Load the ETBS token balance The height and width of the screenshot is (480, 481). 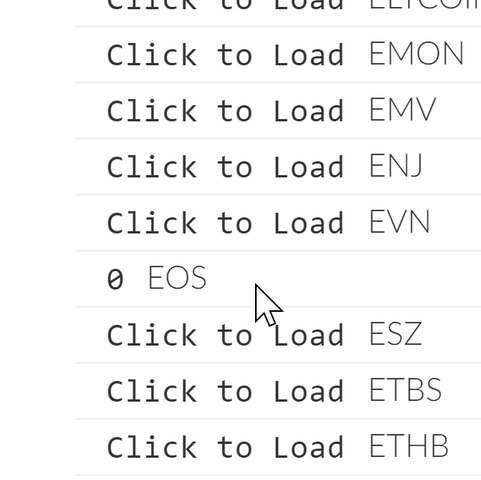[225, 390]
